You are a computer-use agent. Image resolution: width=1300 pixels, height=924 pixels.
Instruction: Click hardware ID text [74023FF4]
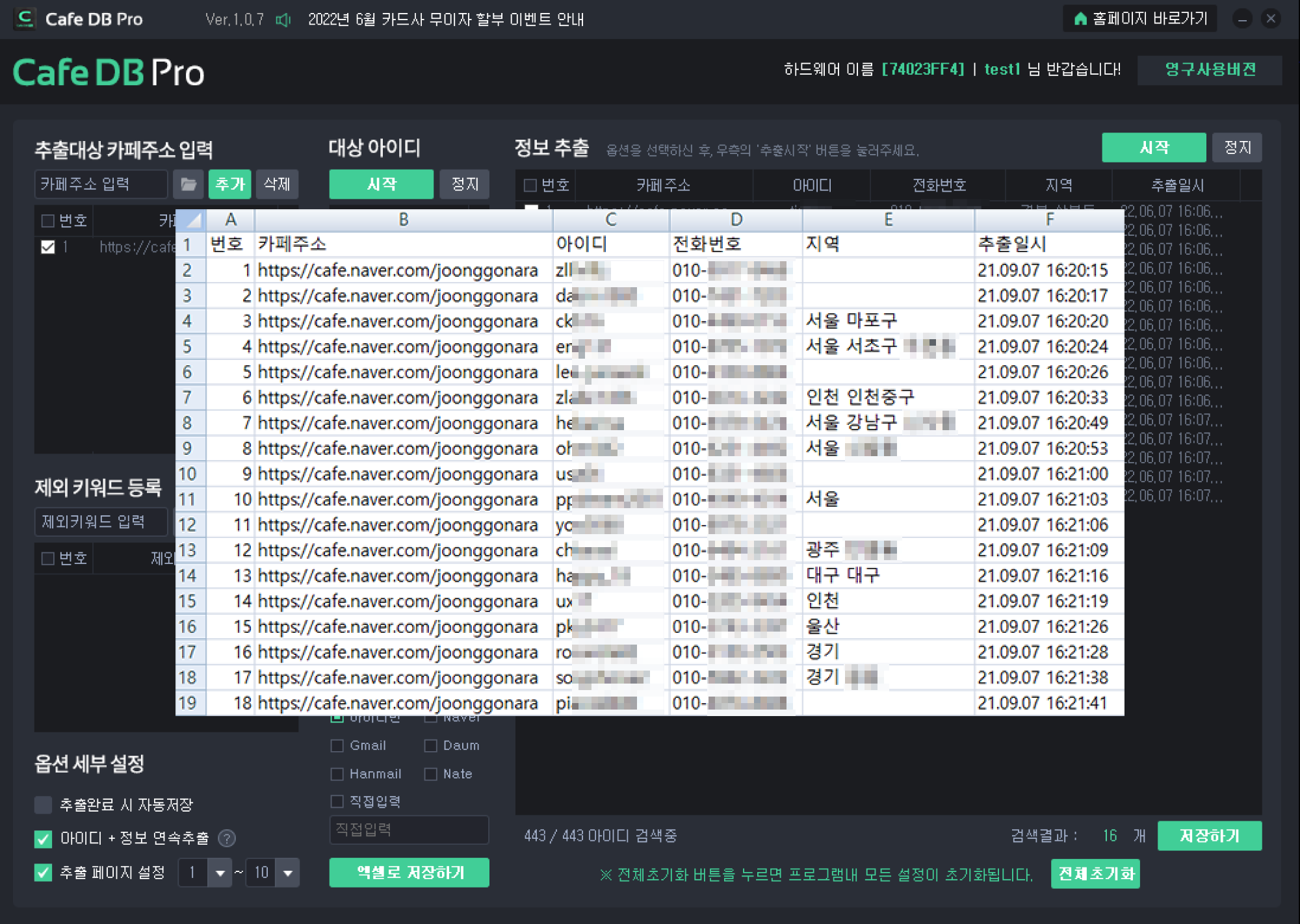[x=923, y=70]
